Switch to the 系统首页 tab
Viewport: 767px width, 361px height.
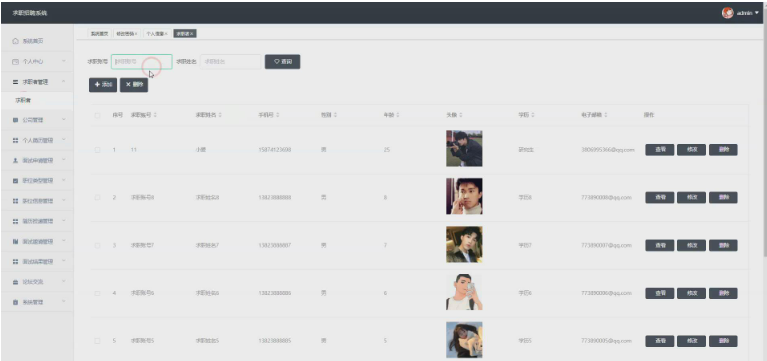coord(99,34)
